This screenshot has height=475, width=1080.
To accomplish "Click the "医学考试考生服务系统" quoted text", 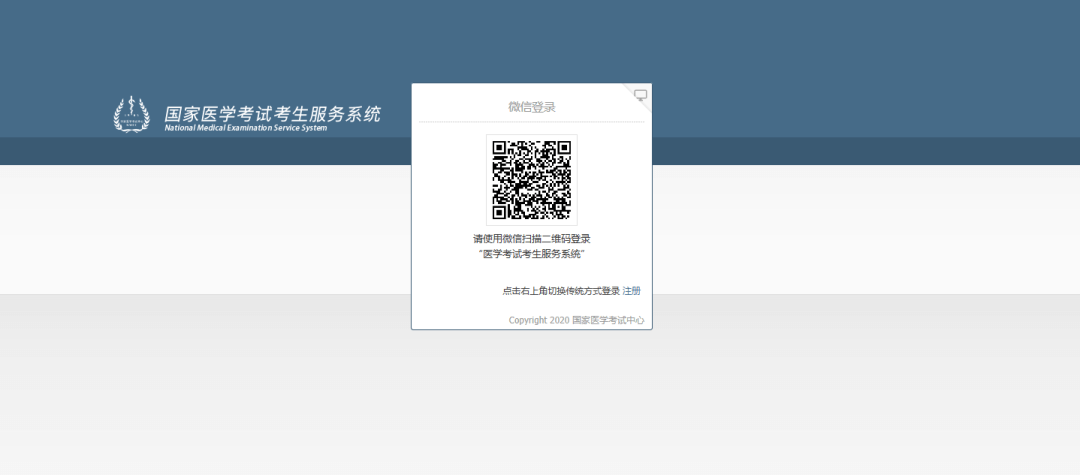I will point(532,255).
